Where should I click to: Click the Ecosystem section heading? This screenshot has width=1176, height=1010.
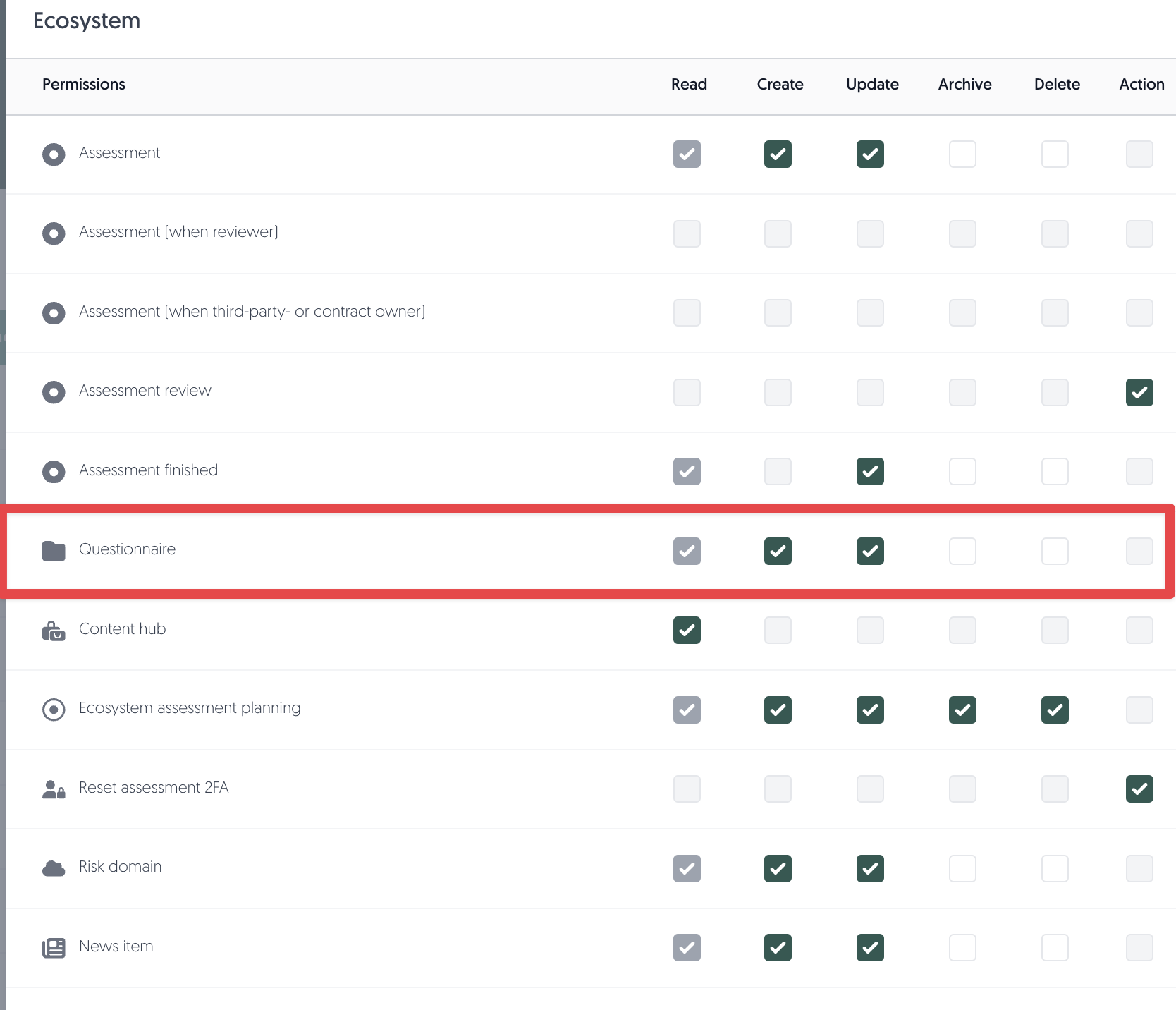87,21
